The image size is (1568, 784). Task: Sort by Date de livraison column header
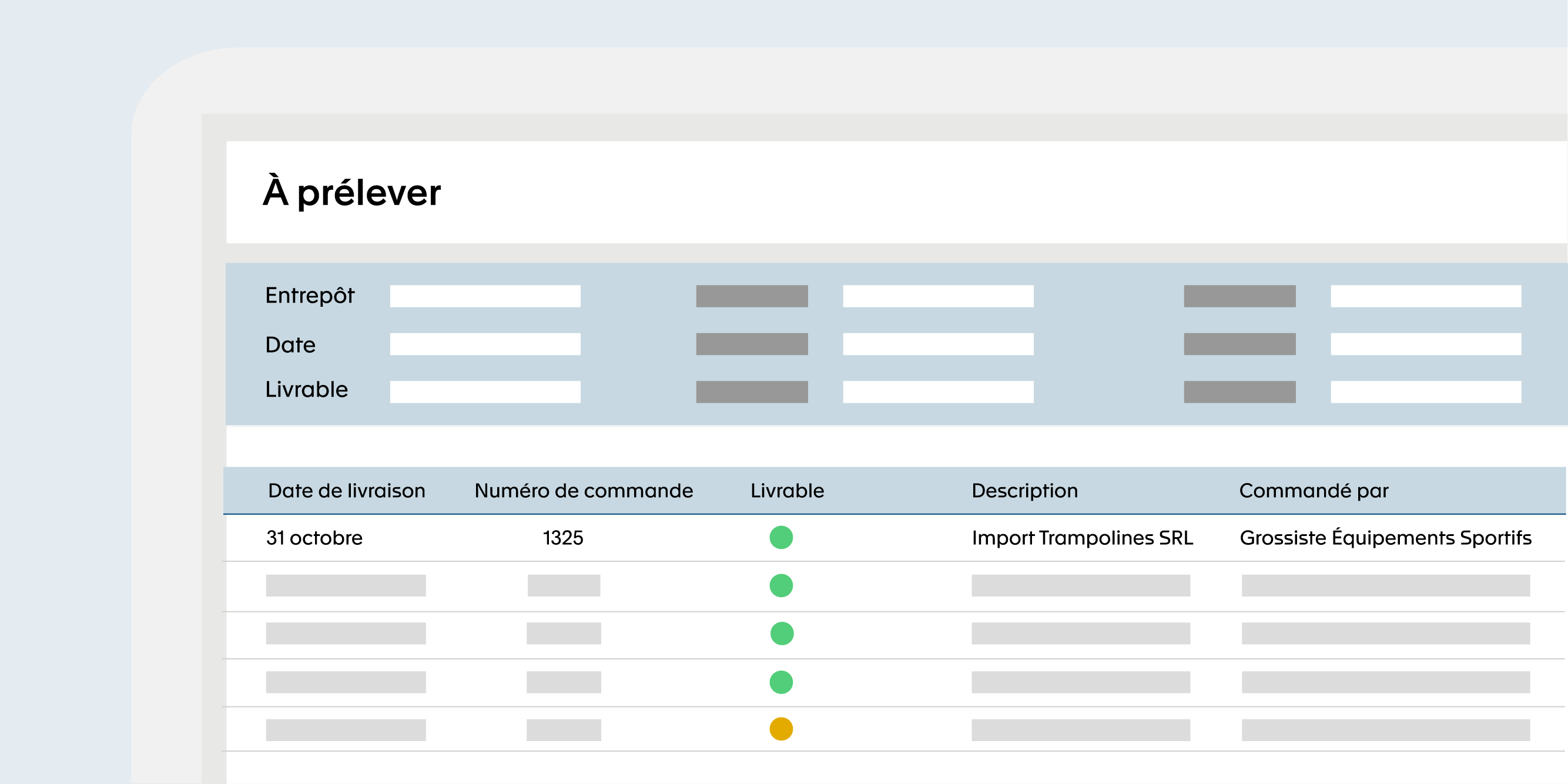[x=346, y=491]
